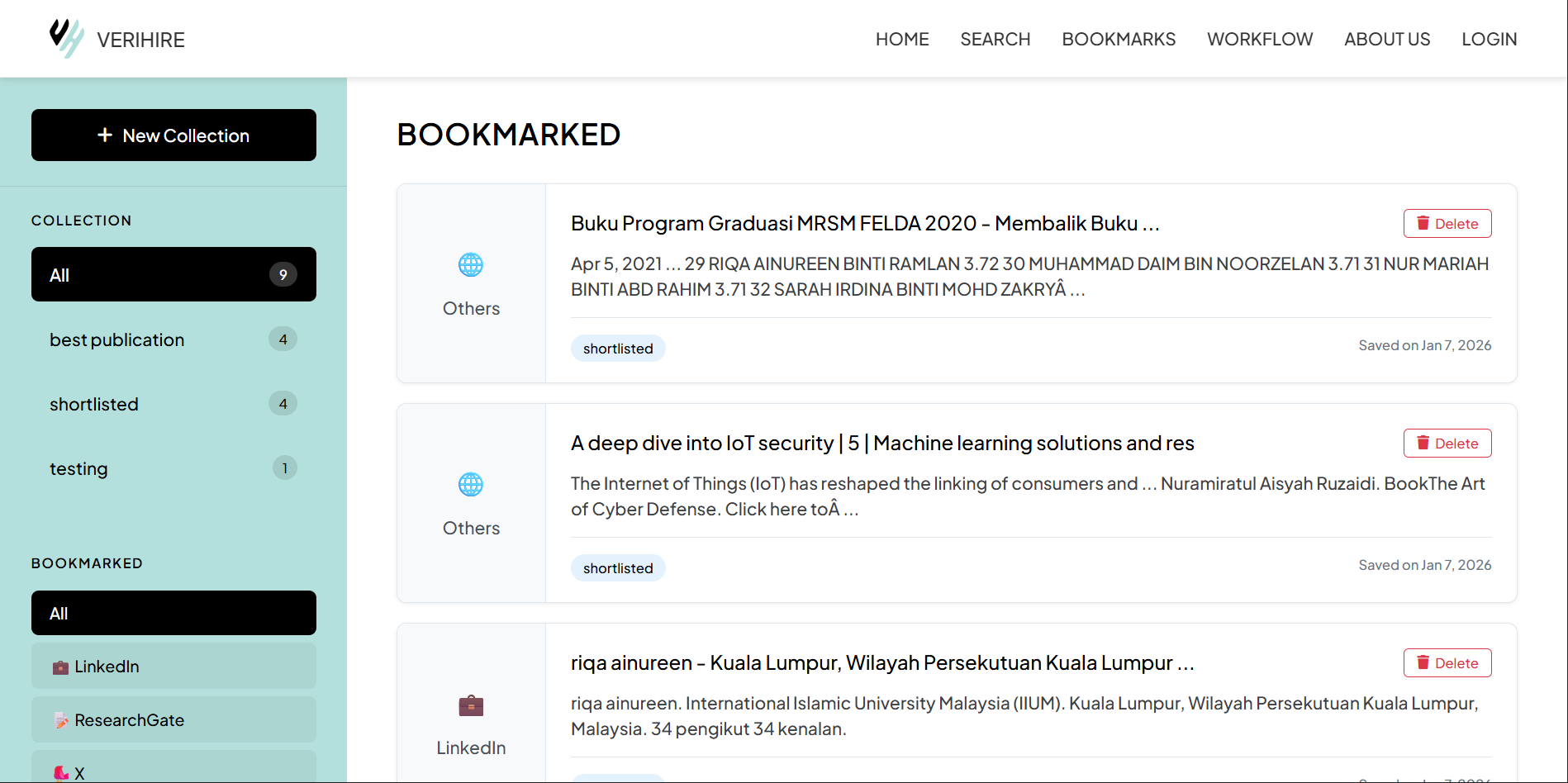Click the briefcase icon on the riqa ainureen card
Image resolution: width=1568 pixels, height=783 pixels.
471,705
